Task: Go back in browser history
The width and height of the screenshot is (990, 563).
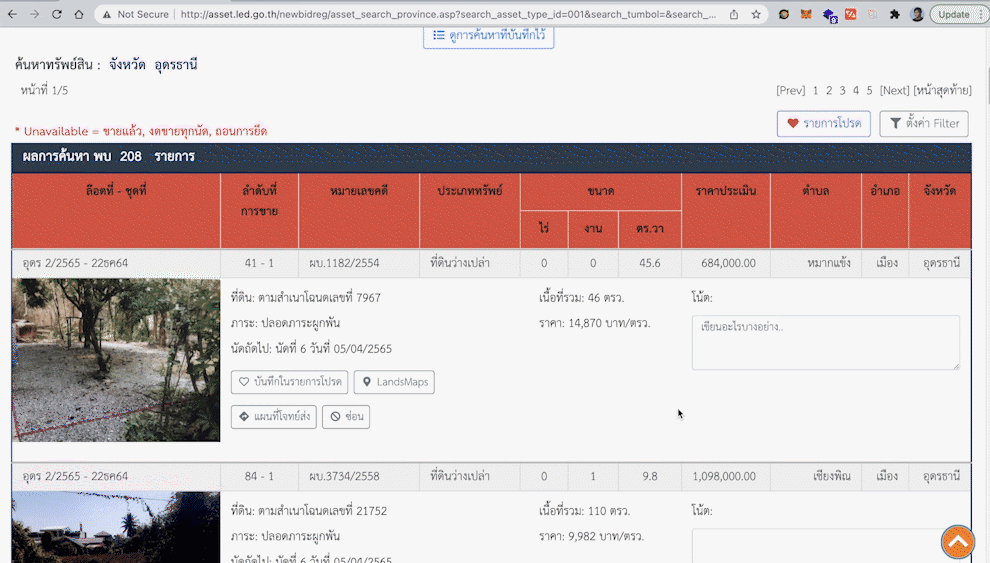Action: click(13, 14)
